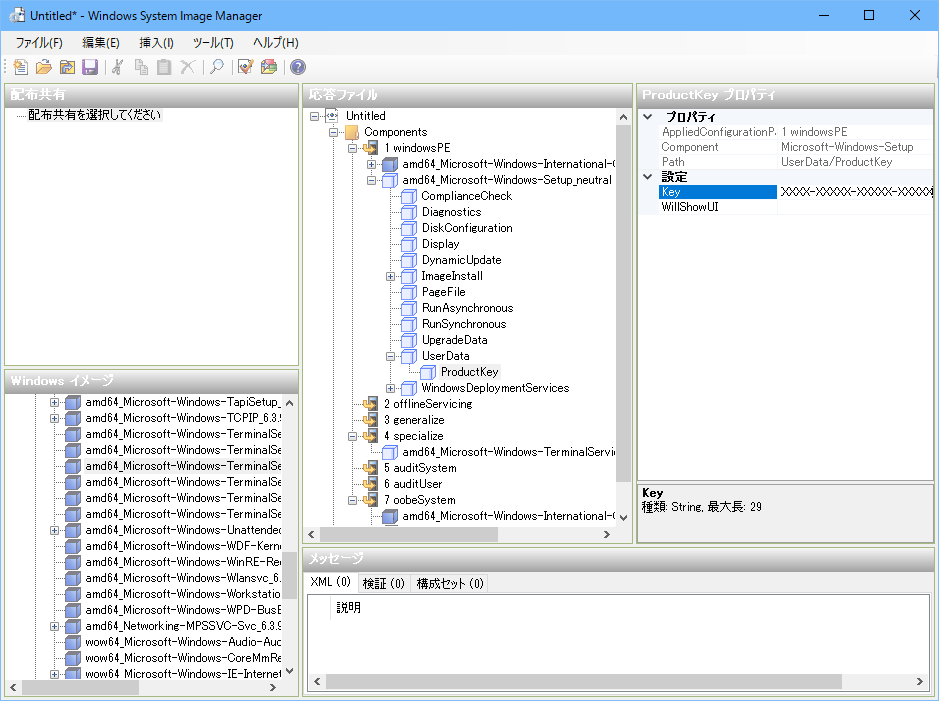Image resolution: width=939 pixels, height=701 pixels.
Task: Select the Diagnostics tree node
Action: point(452,212)
